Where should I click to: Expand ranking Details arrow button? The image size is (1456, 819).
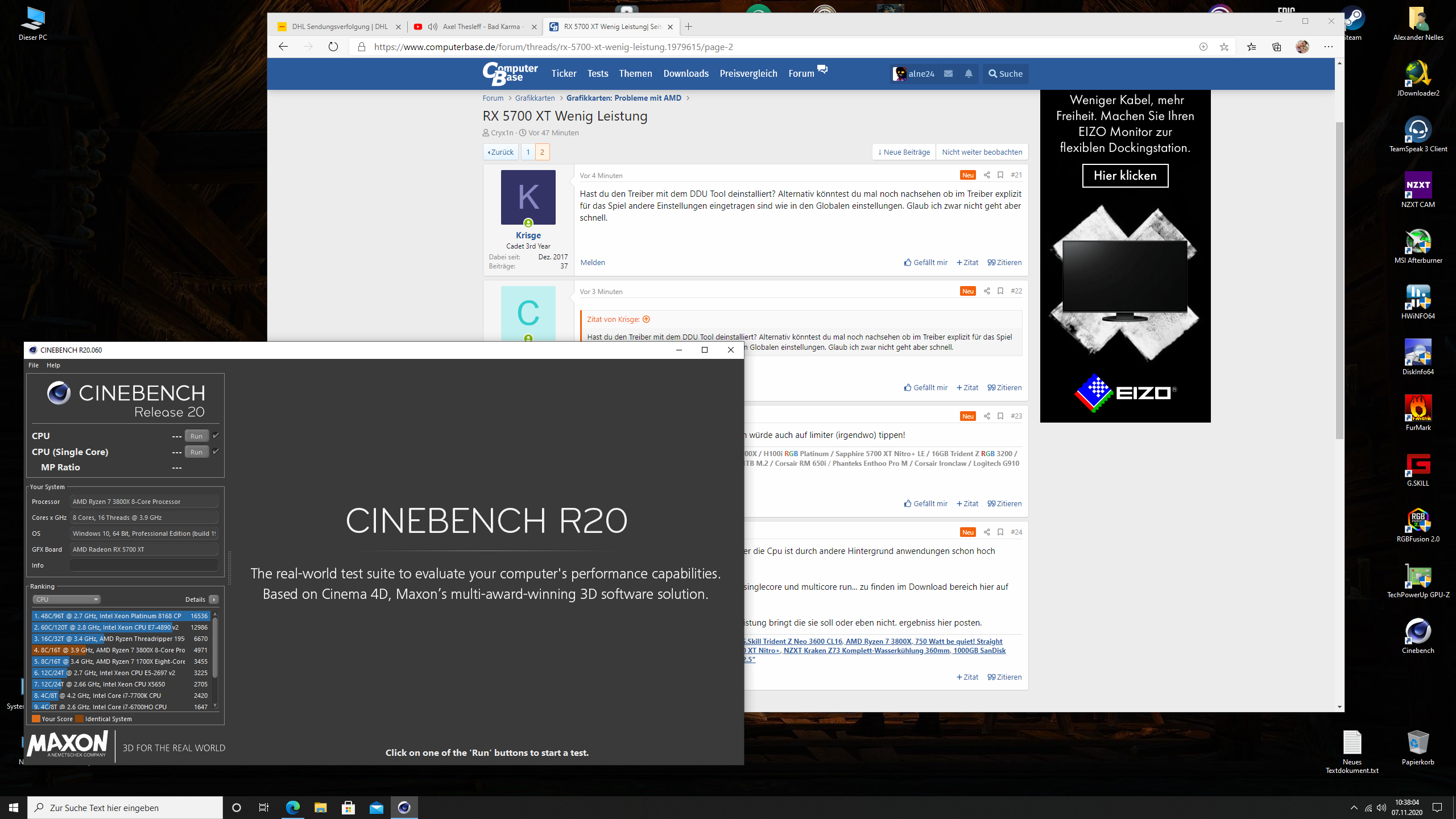point(214,599)
